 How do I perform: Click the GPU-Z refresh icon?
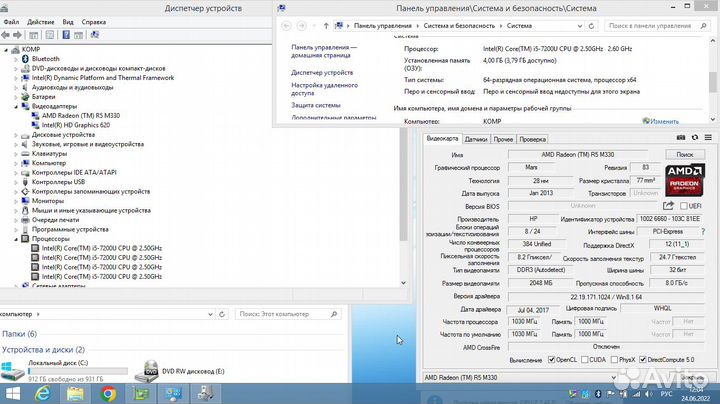click(695, 137)
